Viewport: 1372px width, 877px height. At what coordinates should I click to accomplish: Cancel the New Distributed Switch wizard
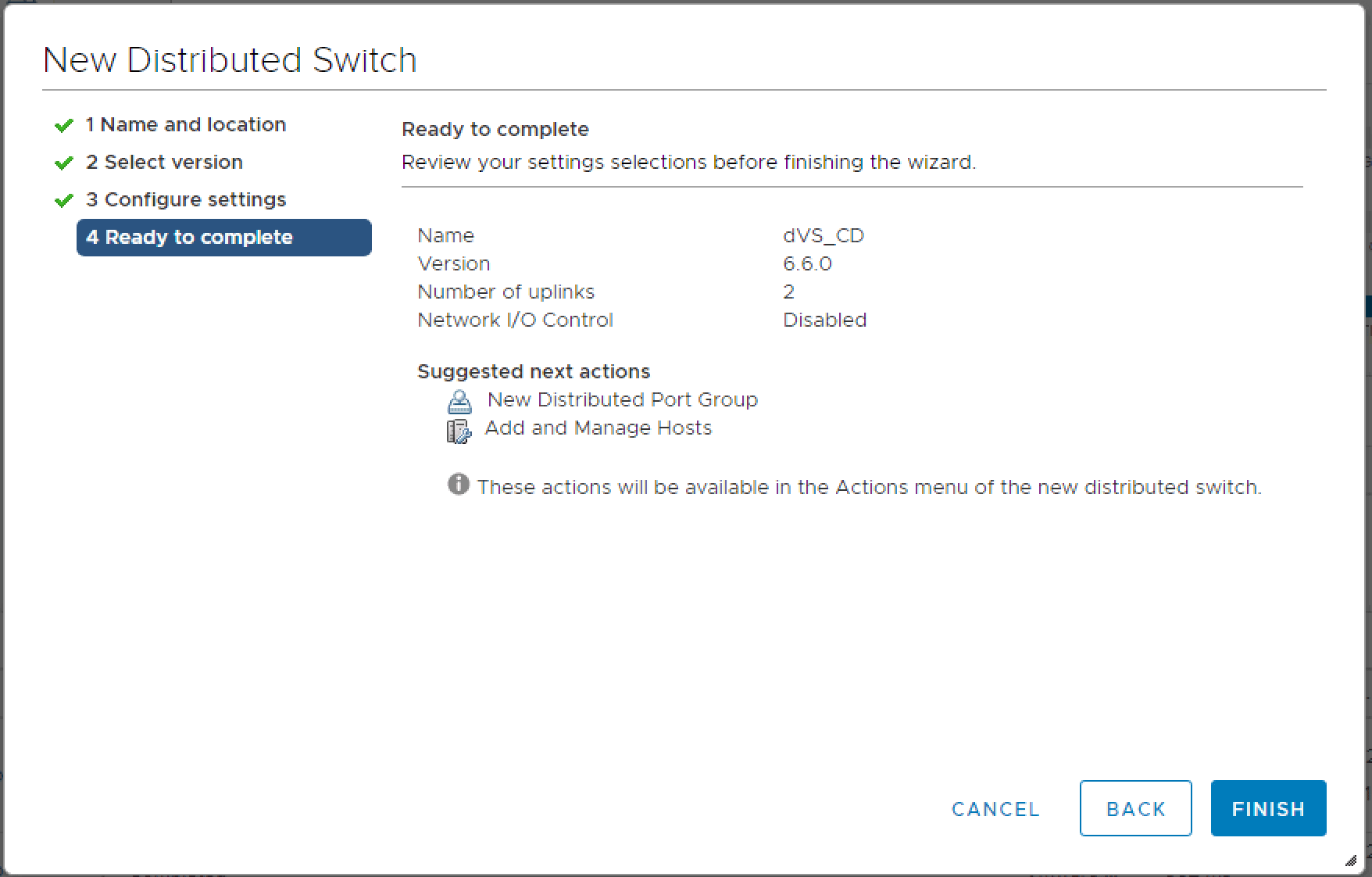coord(995,809)
